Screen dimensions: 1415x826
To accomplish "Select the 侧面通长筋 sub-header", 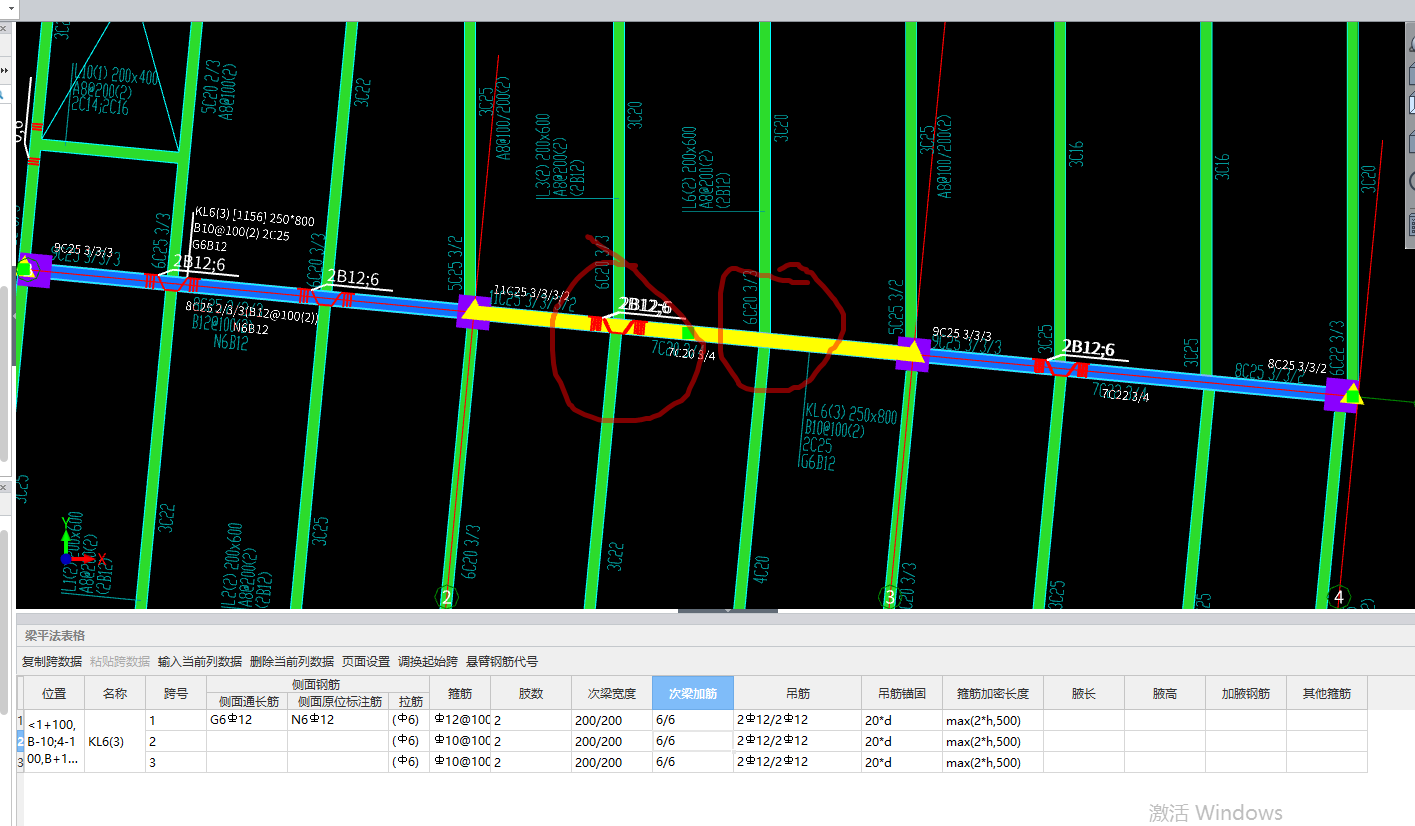I will [247, 702].
